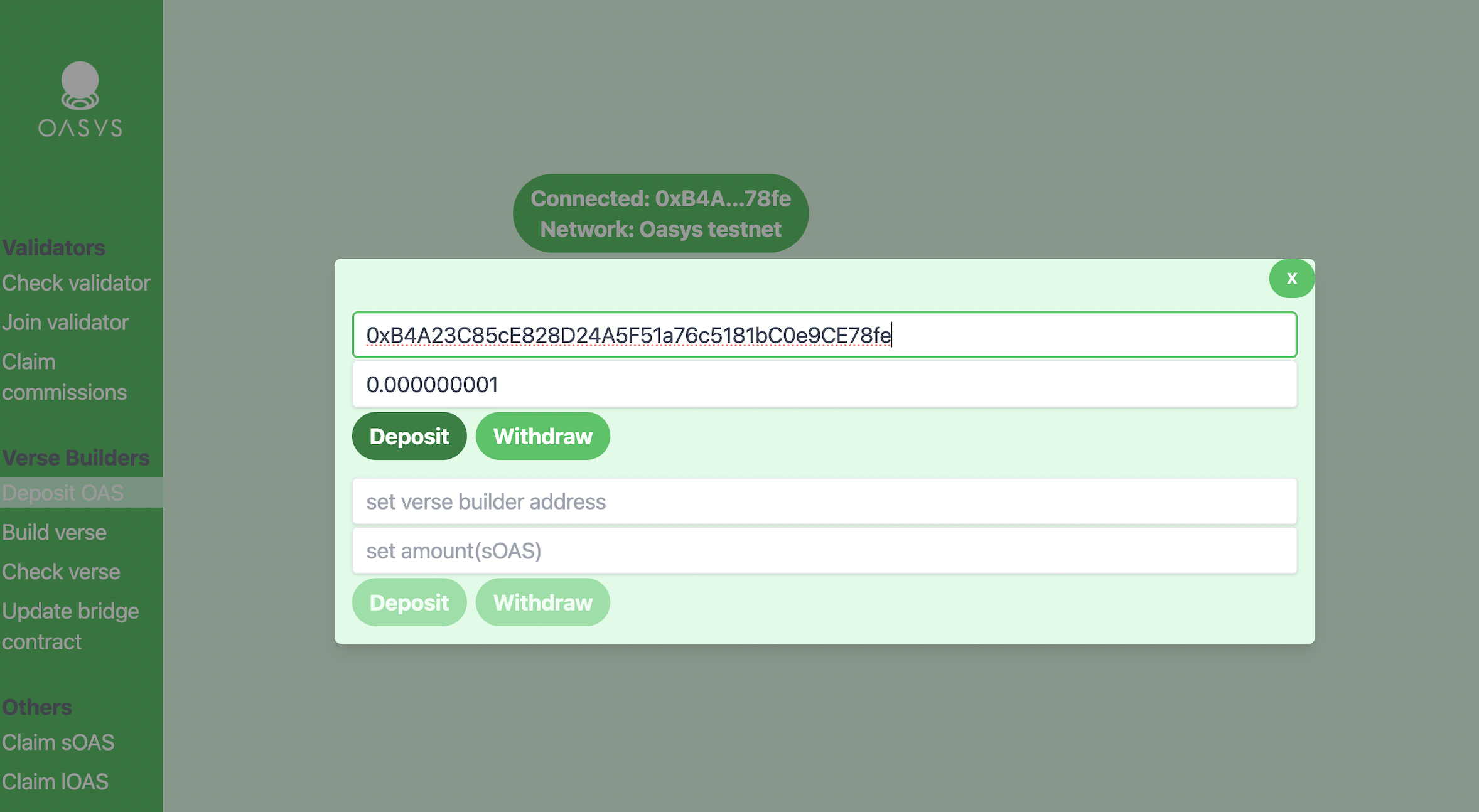1479x812 pixels.
Task: Focus the 'set verse builder address' field
Action: [824, 501]
